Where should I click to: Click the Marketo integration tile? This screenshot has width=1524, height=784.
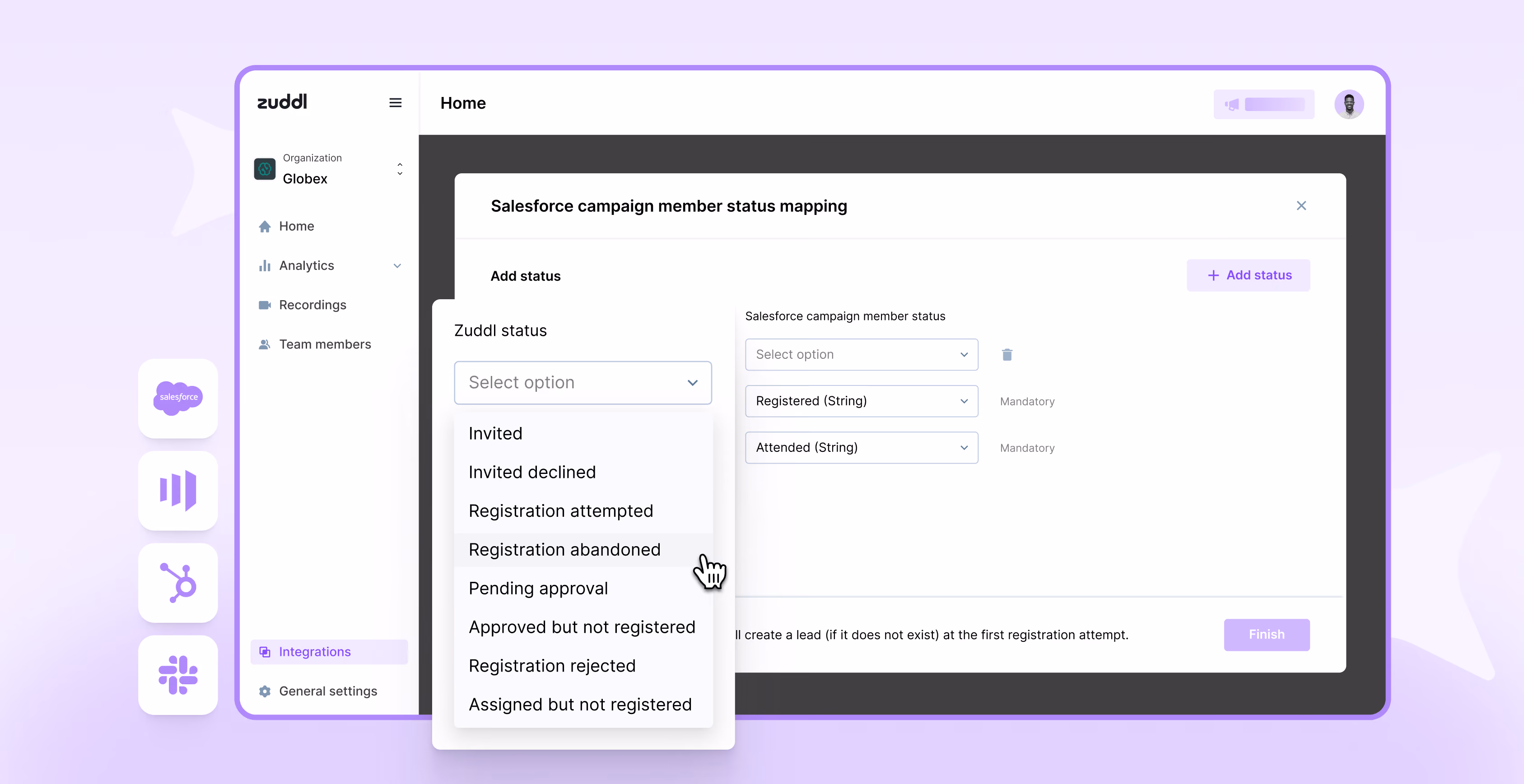point(178,490)
